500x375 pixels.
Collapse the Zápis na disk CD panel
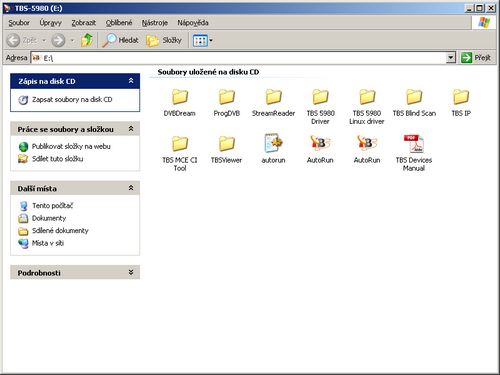click(x=131, y=81)
